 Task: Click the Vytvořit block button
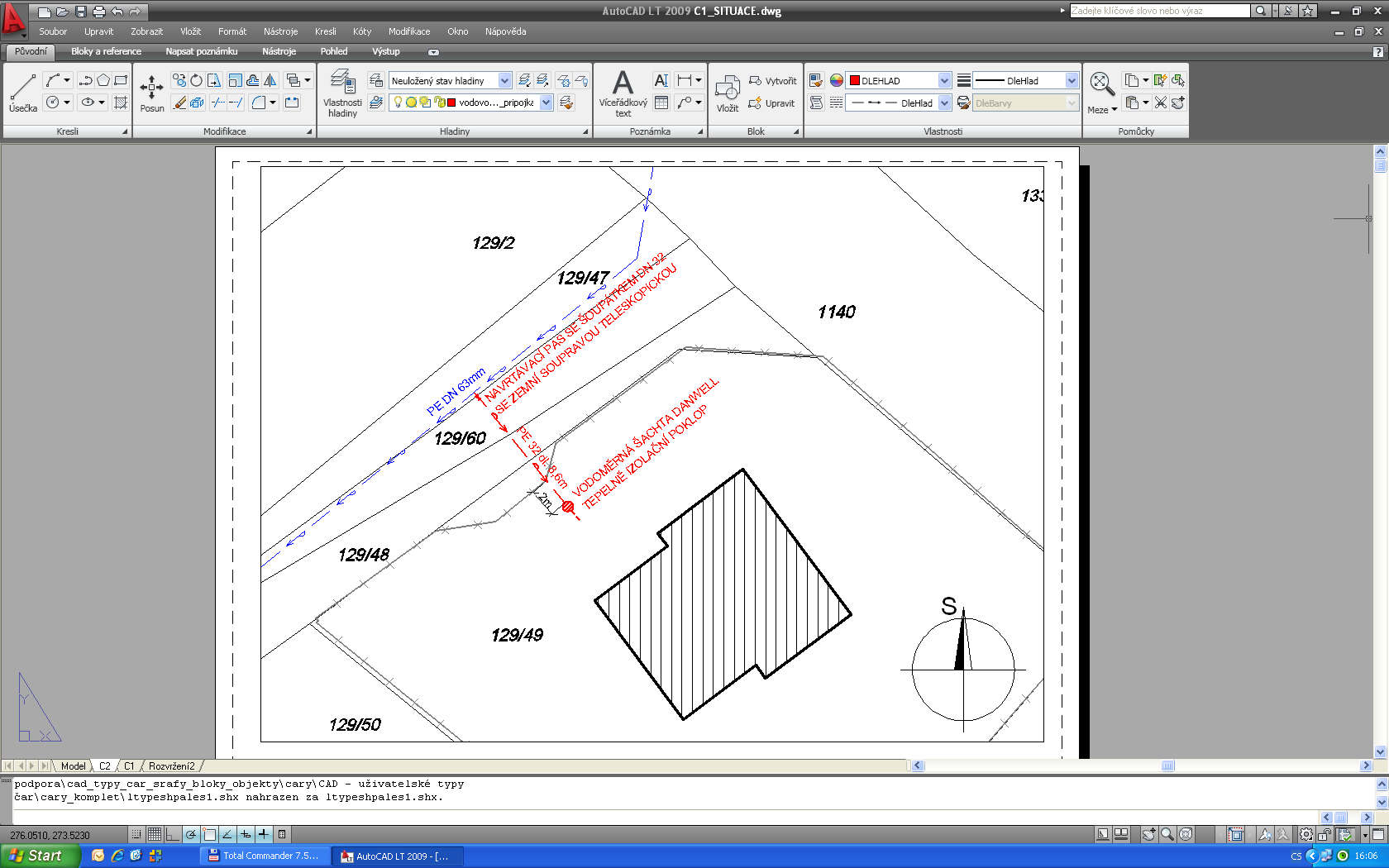[773, 80]
